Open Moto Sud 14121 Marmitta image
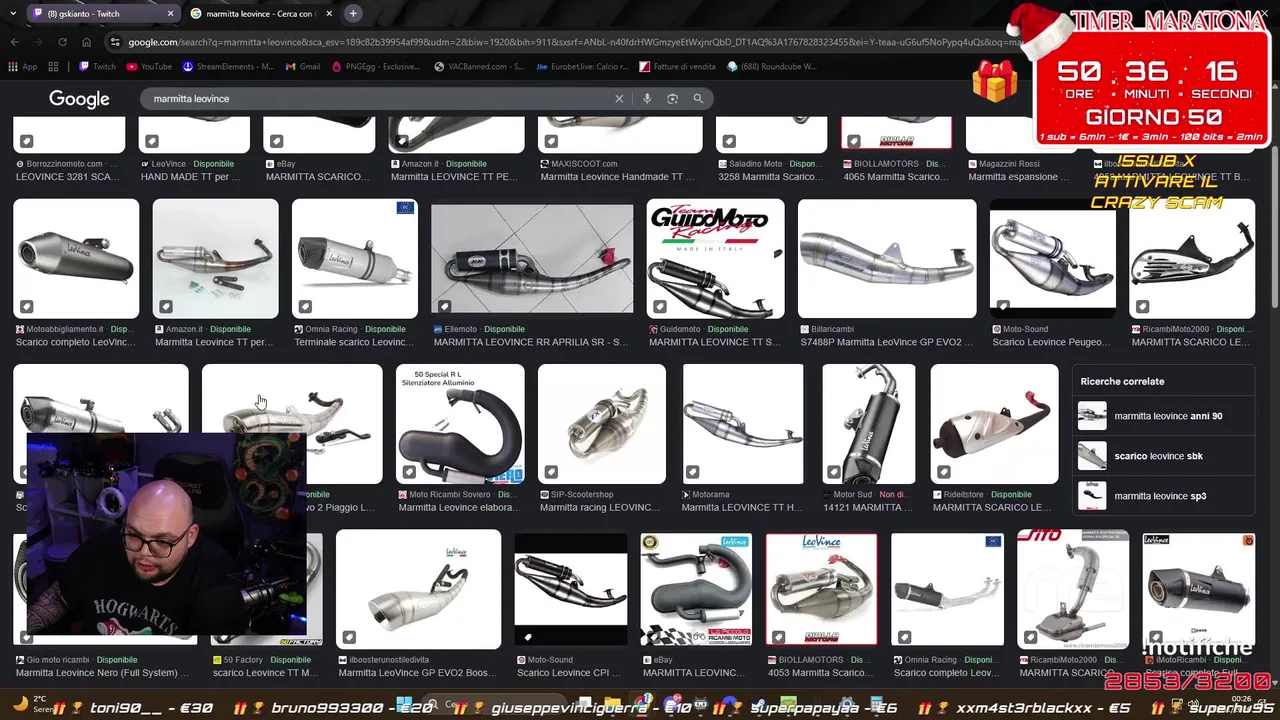 868,424
